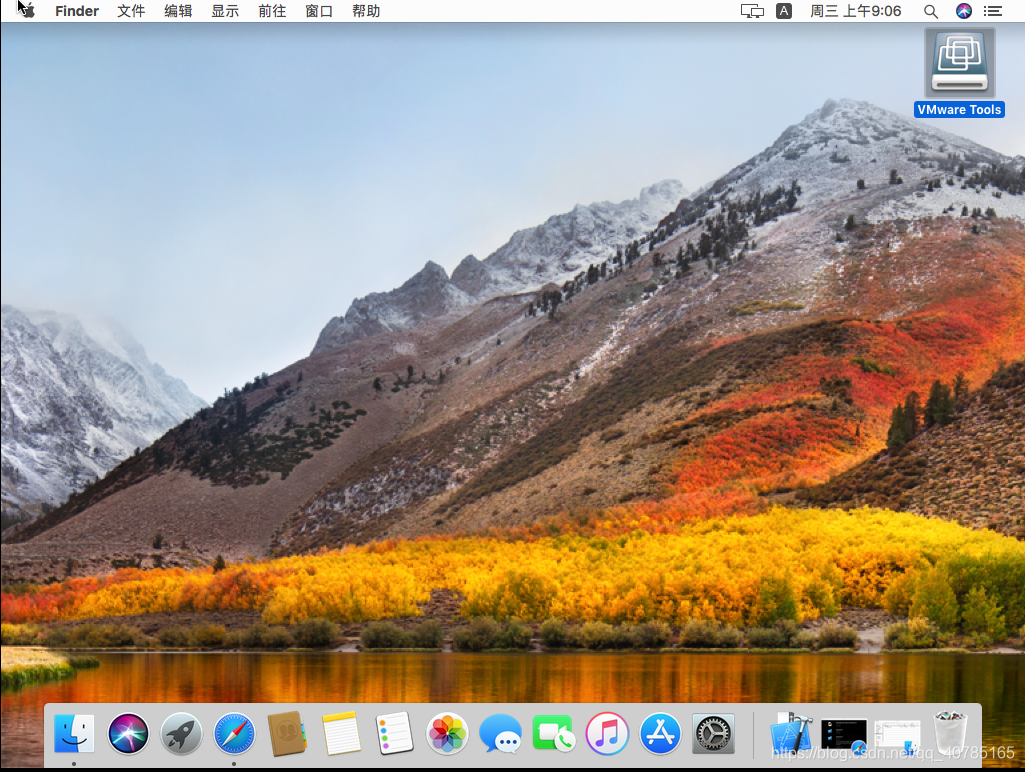Open the display mirroring menu icon

point(752,11)
